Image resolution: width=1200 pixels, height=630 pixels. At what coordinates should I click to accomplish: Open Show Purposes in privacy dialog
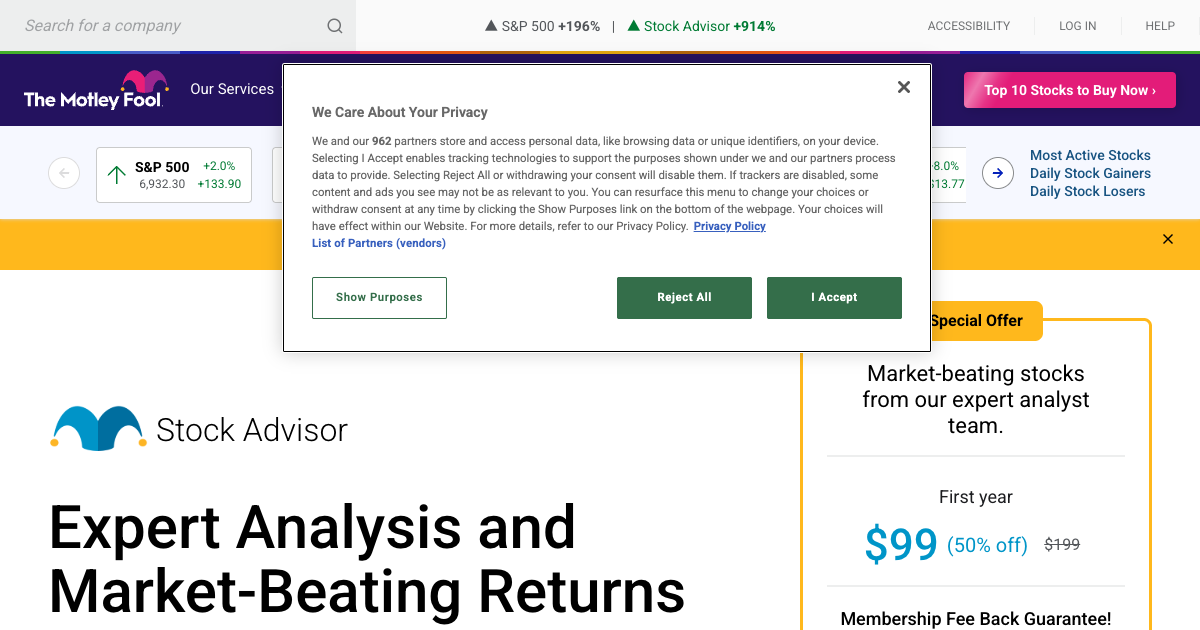point(379,297)
